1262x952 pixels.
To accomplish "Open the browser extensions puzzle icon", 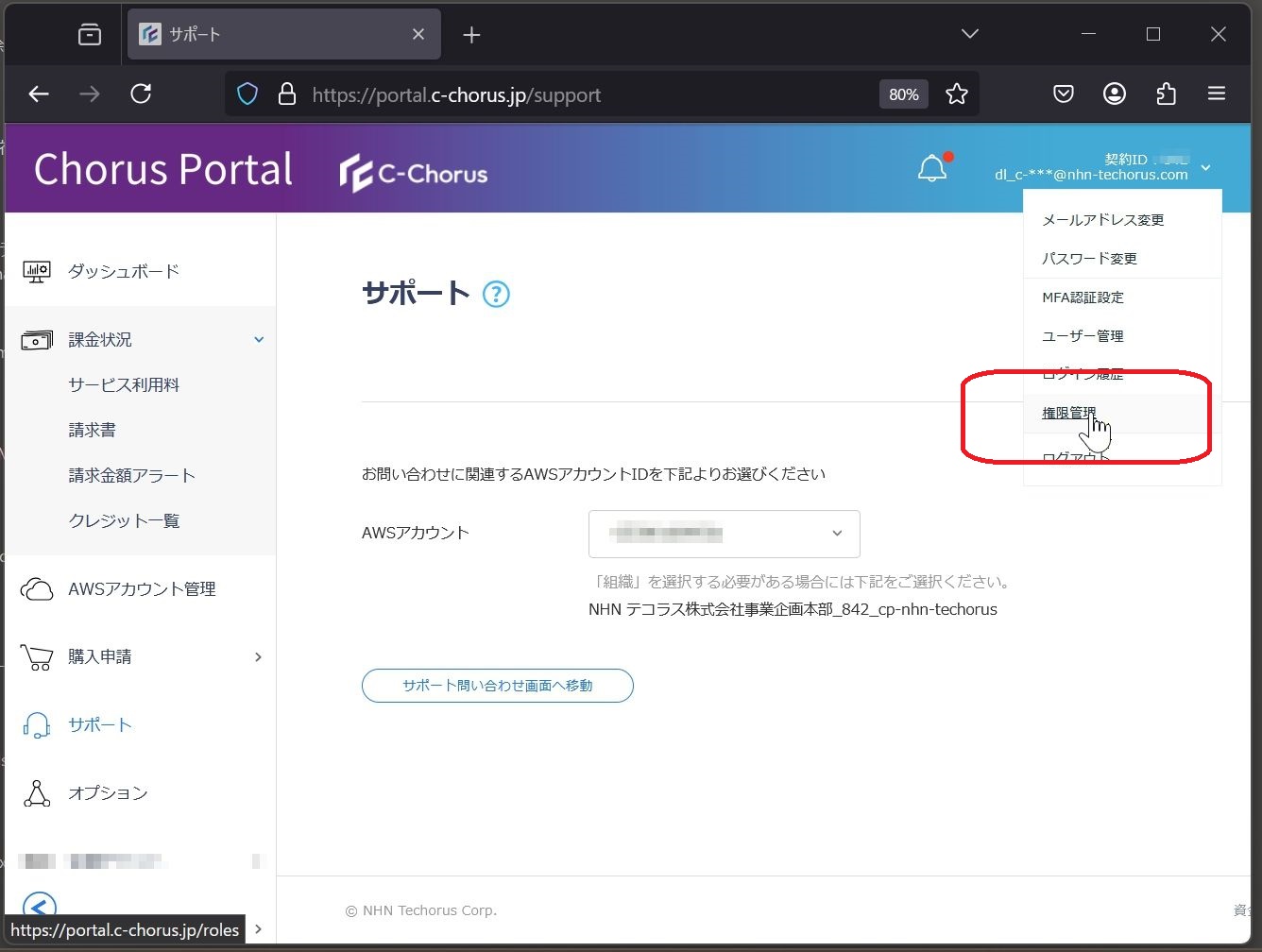I will click(1166, 93).
